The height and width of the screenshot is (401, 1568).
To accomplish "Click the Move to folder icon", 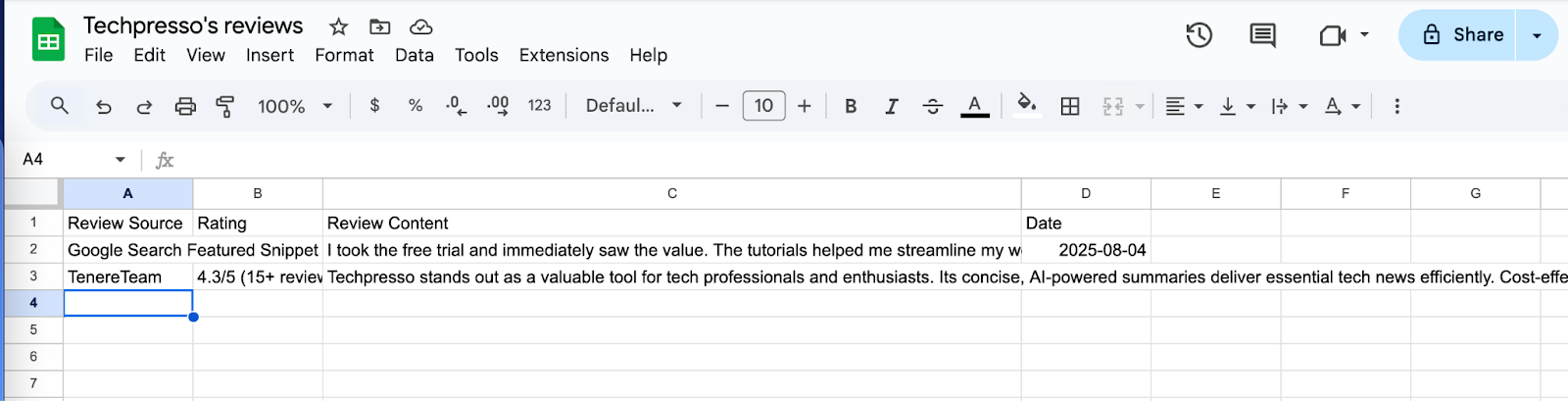I will 379,26.
